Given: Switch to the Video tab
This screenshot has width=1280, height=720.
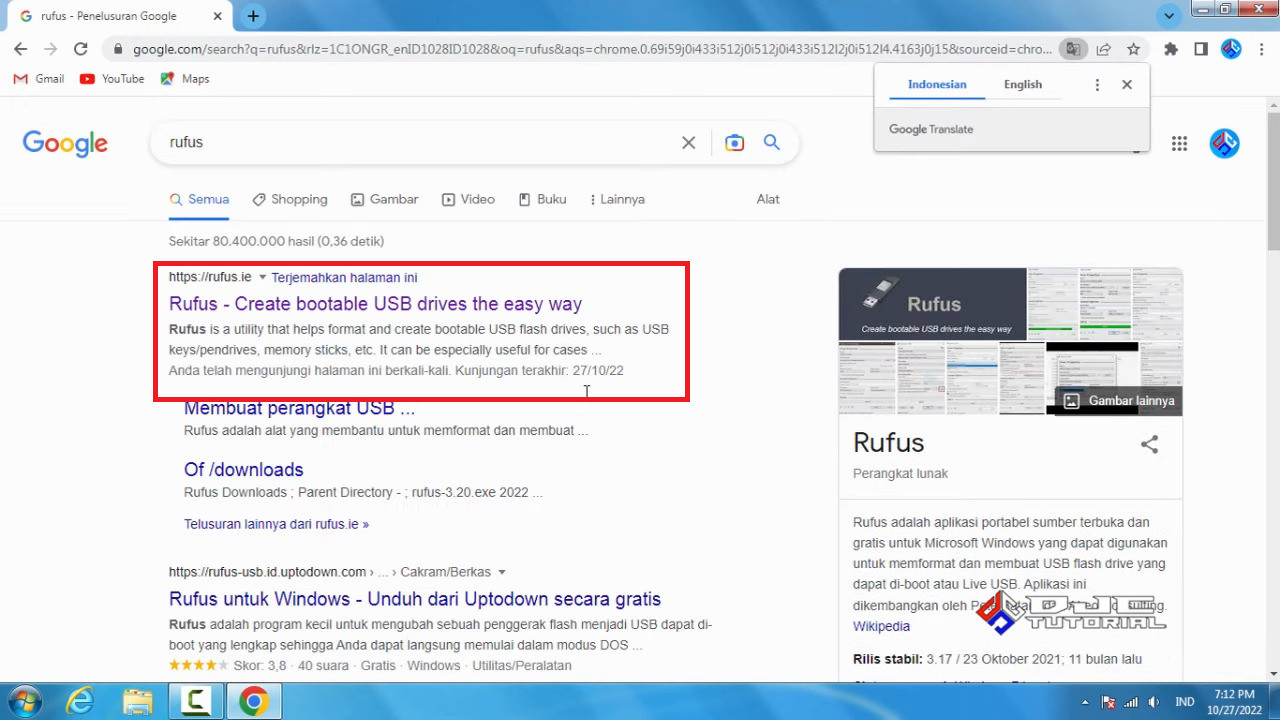Looking at the screenshot, I should pos(469,199).
